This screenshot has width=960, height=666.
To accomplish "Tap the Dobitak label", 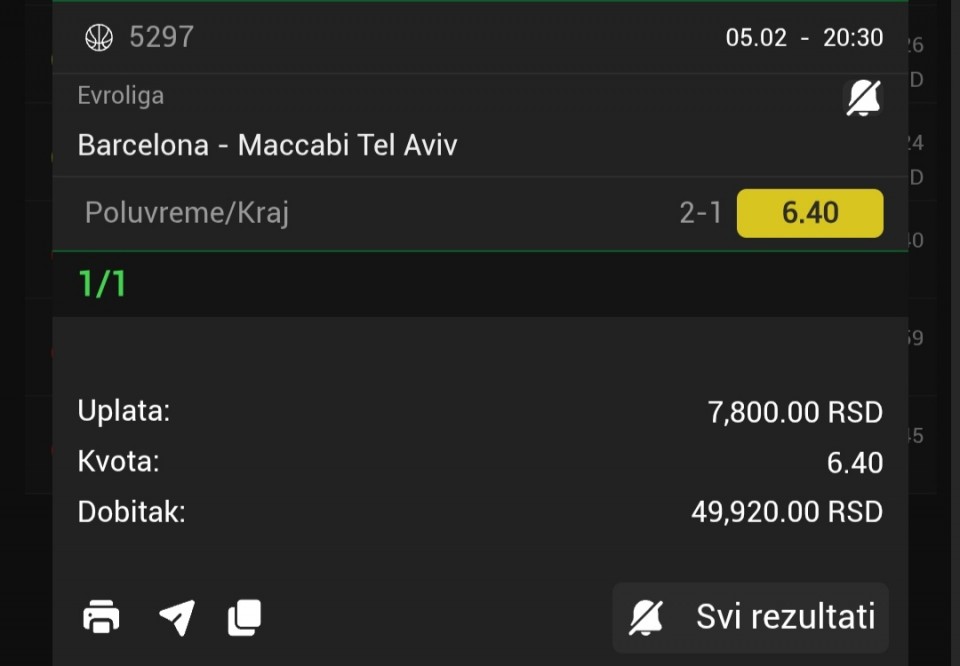I will pos(131,512).
